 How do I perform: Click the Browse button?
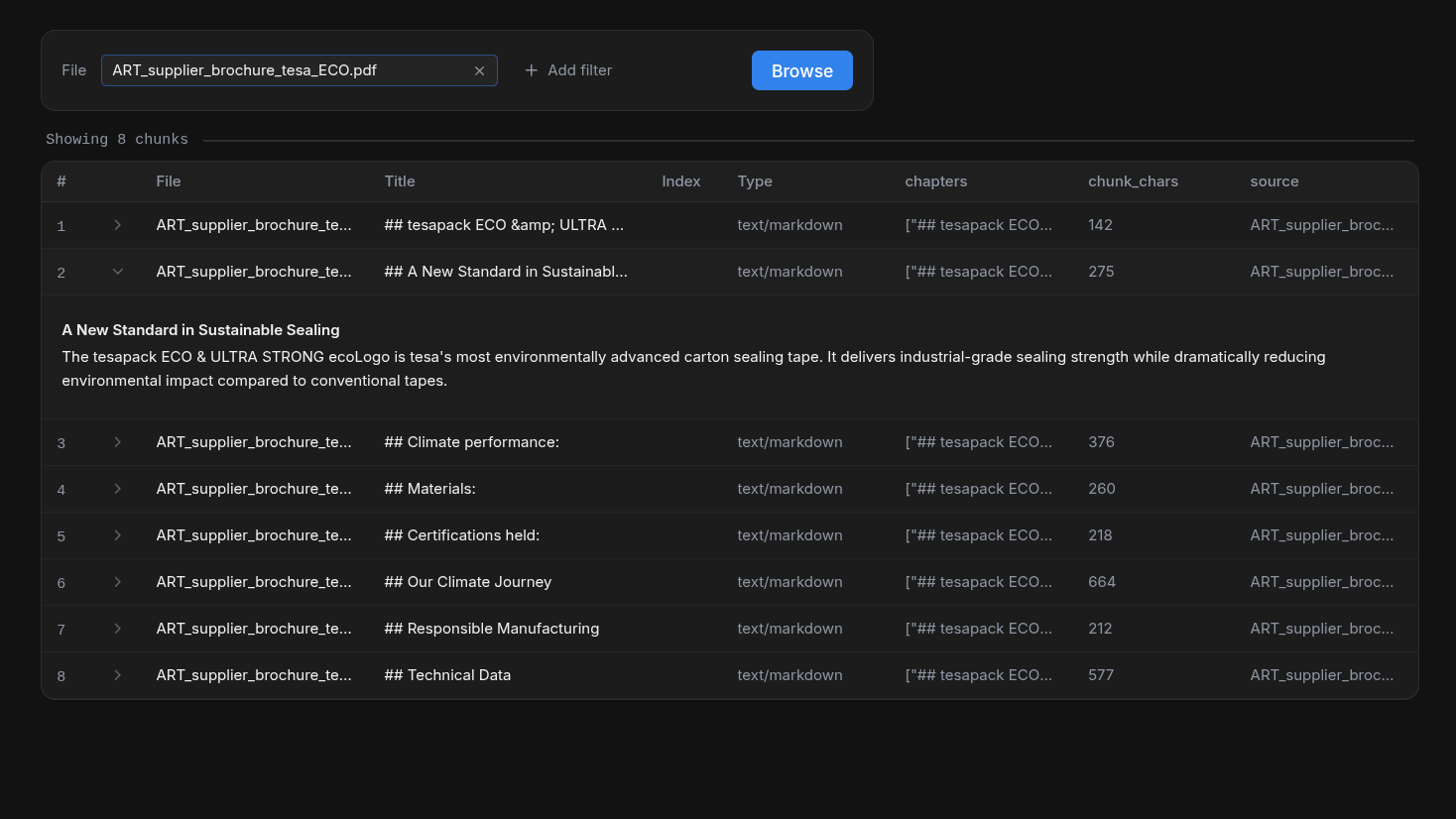click(x=801, y=70)
